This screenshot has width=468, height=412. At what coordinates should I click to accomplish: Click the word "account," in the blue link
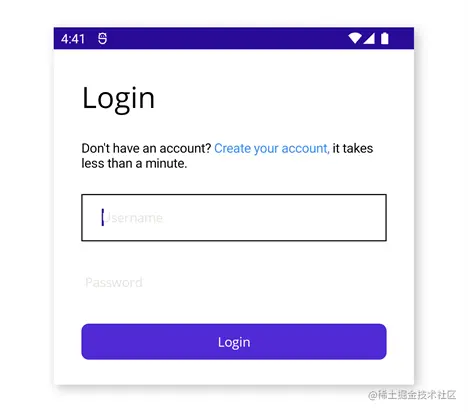click(x=305, y=148)
